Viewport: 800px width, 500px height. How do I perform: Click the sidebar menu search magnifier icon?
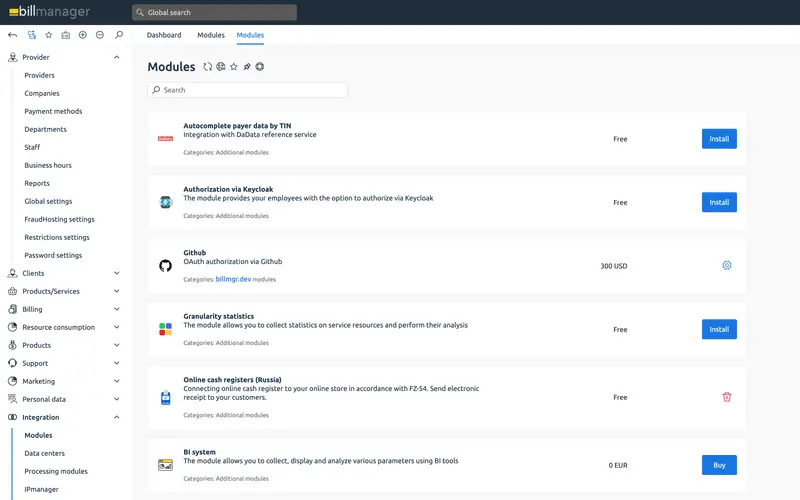click(x=119, y=35)
